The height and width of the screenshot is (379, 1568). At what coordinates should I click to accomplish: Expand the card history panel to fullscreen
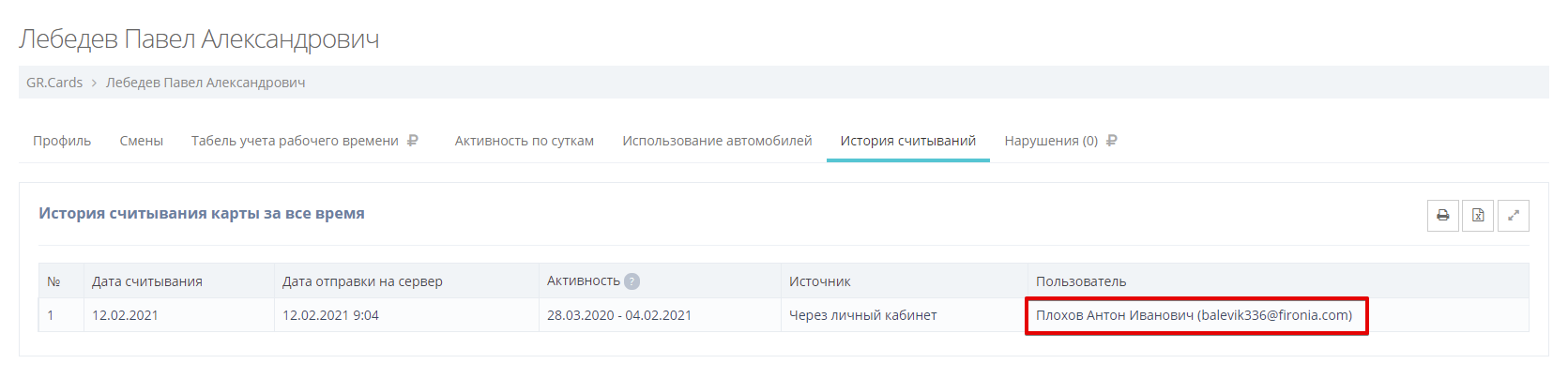(1514, 216)
